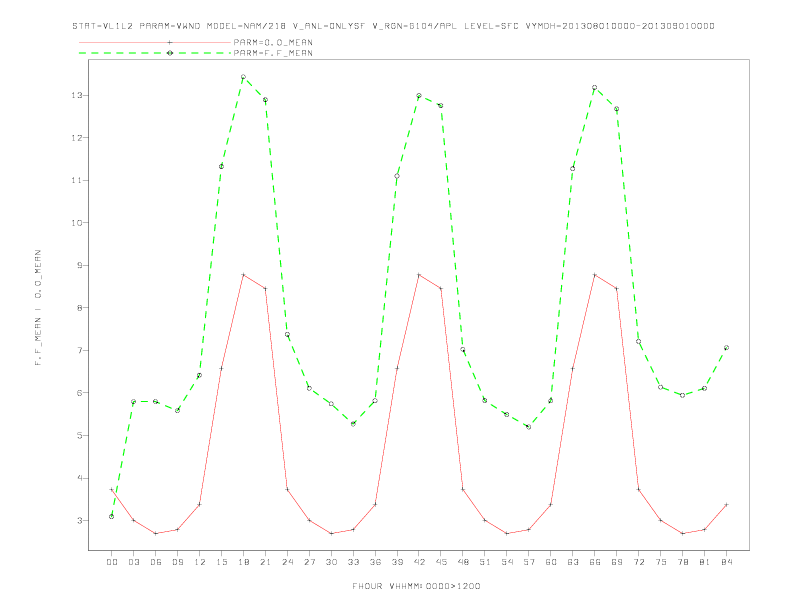The image size is (792, 612).
Task: Click the x-axis tick label 12
Action: coord(200,562)
